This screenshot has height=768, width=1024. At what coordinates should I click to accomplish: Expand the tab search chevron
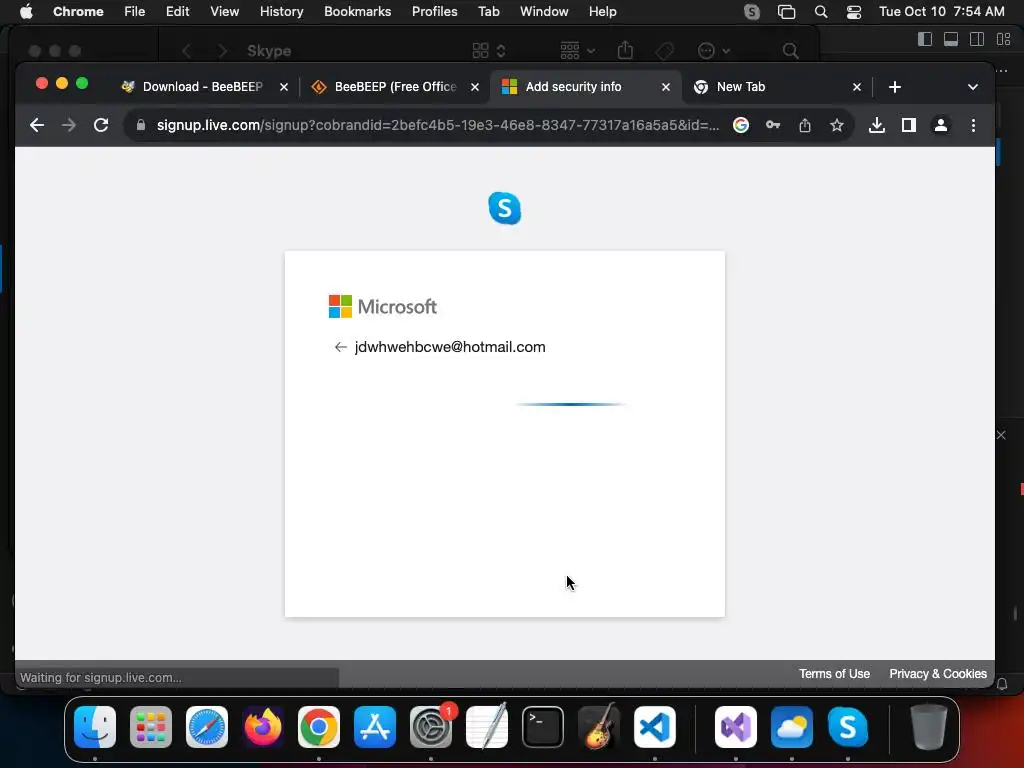point(972,87)
